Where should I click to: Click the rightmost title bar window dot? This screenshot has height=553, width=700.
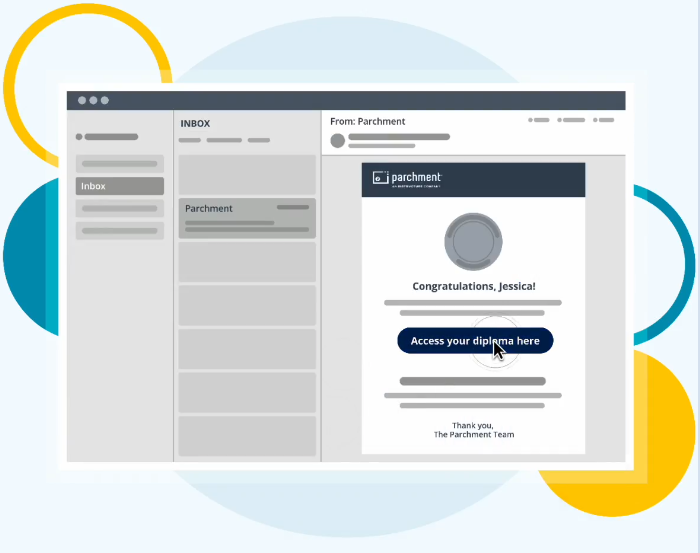(x=105, y=100)
